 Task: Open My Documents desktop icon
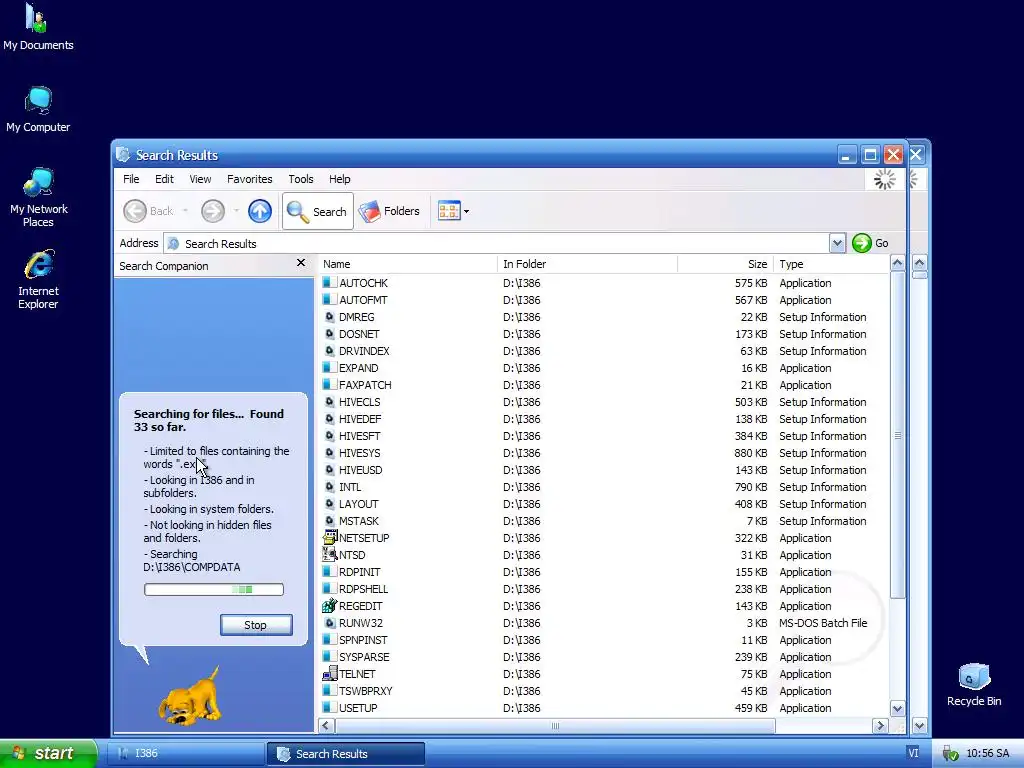38,26
